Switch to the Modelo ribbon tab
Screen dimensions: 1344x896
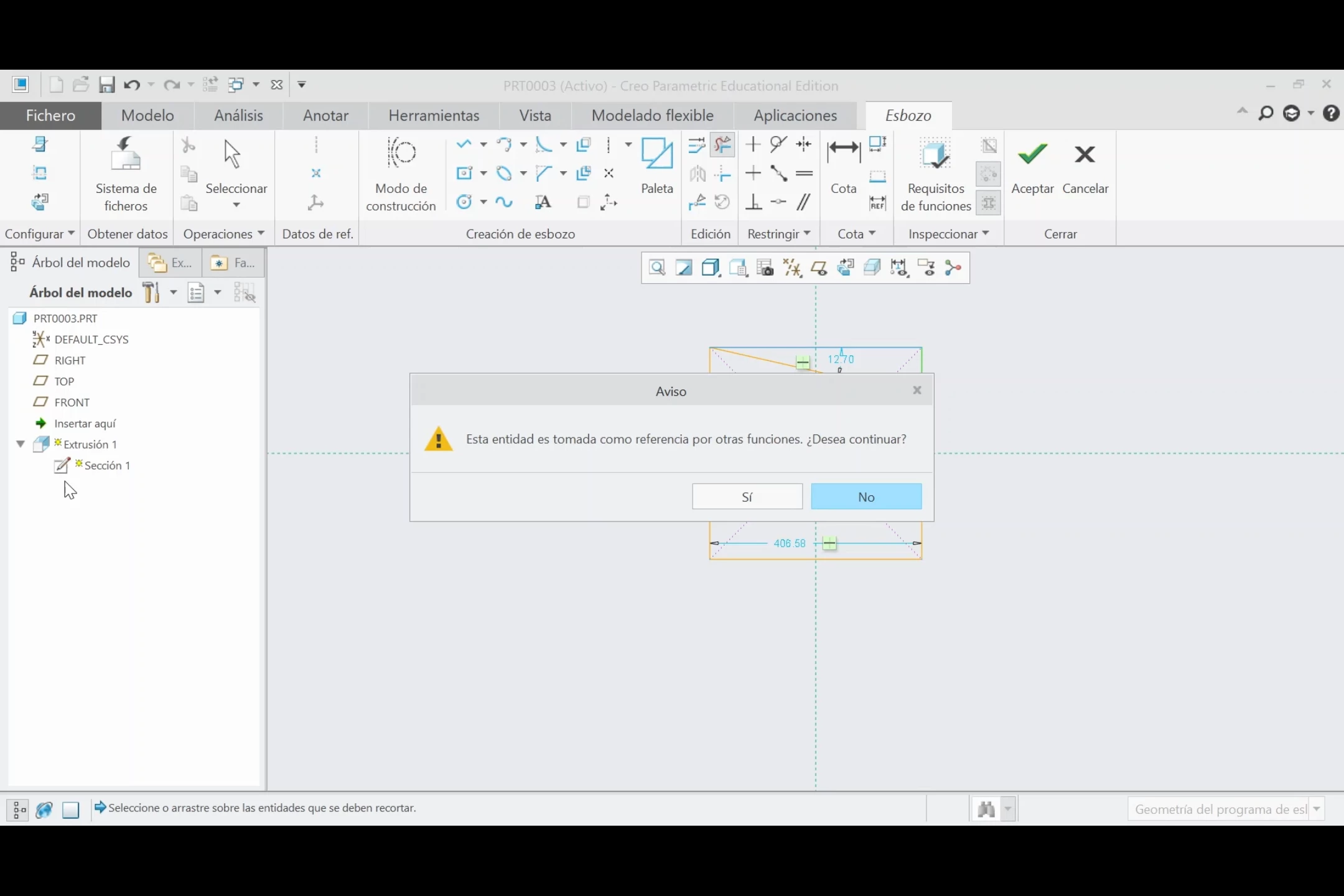click(x=147, y=115)
